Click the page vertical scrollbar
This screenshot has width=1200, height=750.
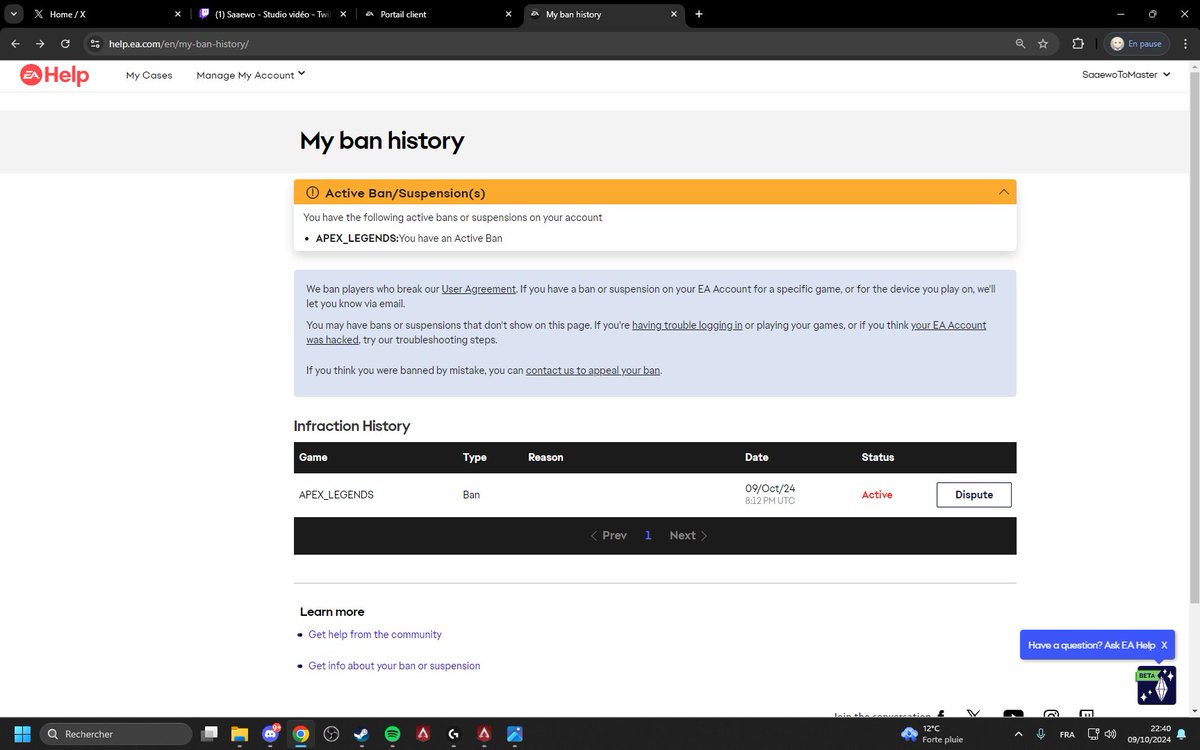1193,340
